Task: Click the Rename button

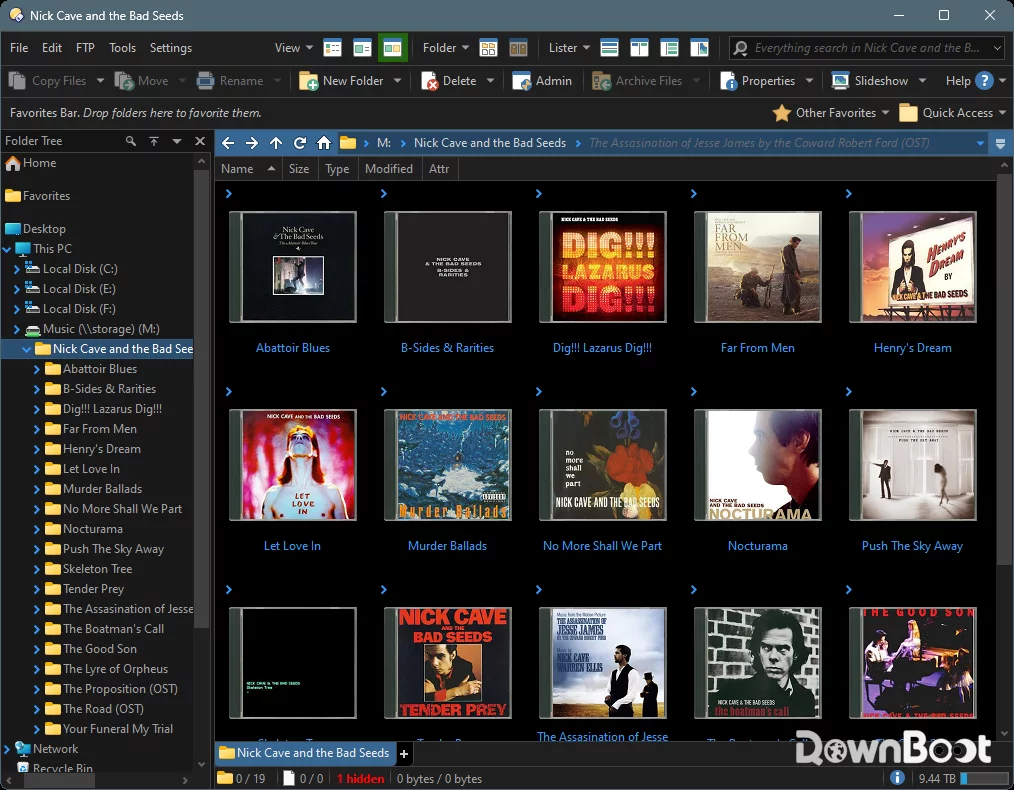Action: pos(230,81)
